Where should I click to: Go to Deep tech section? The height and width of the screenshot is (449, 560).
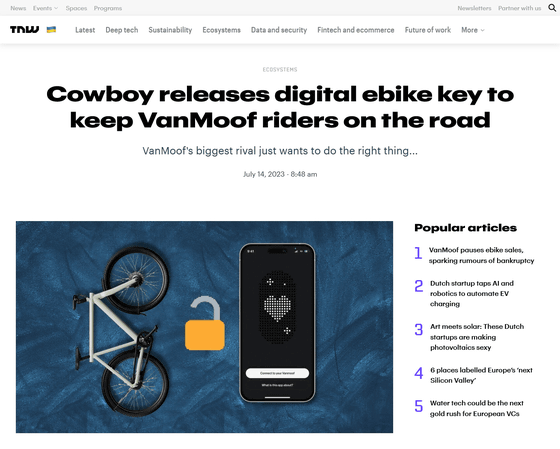click(x=122, y=30)
